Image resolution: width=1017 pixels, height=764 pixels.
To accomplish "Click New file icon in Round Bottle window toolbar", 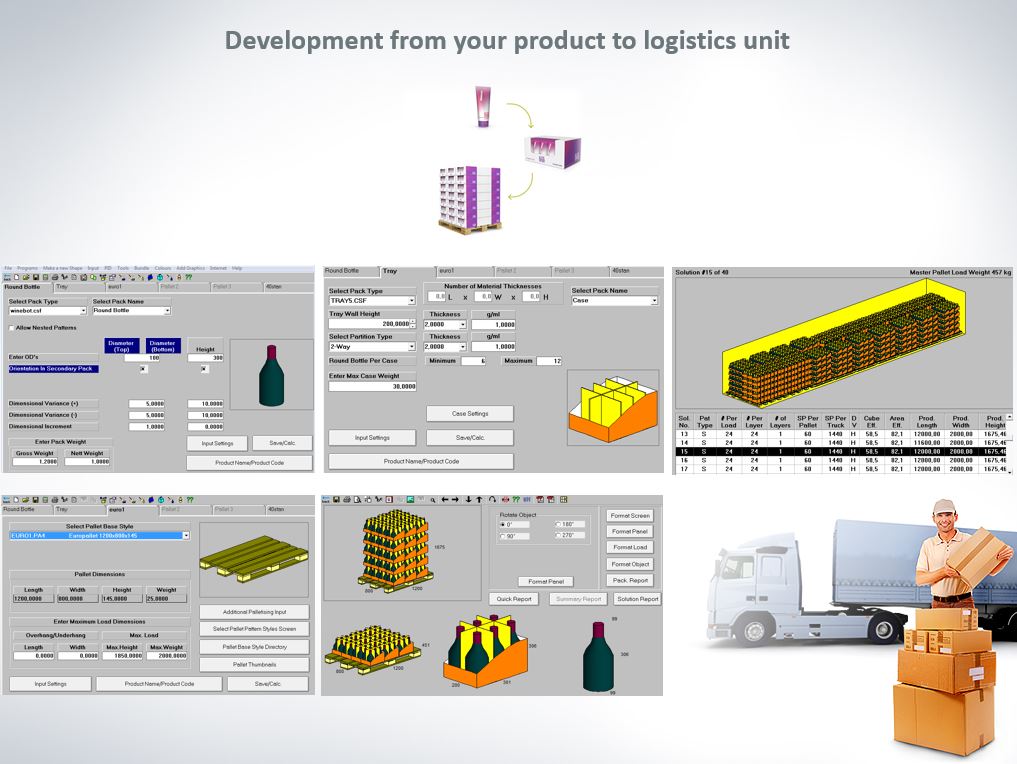I will (x=16, y=277).
